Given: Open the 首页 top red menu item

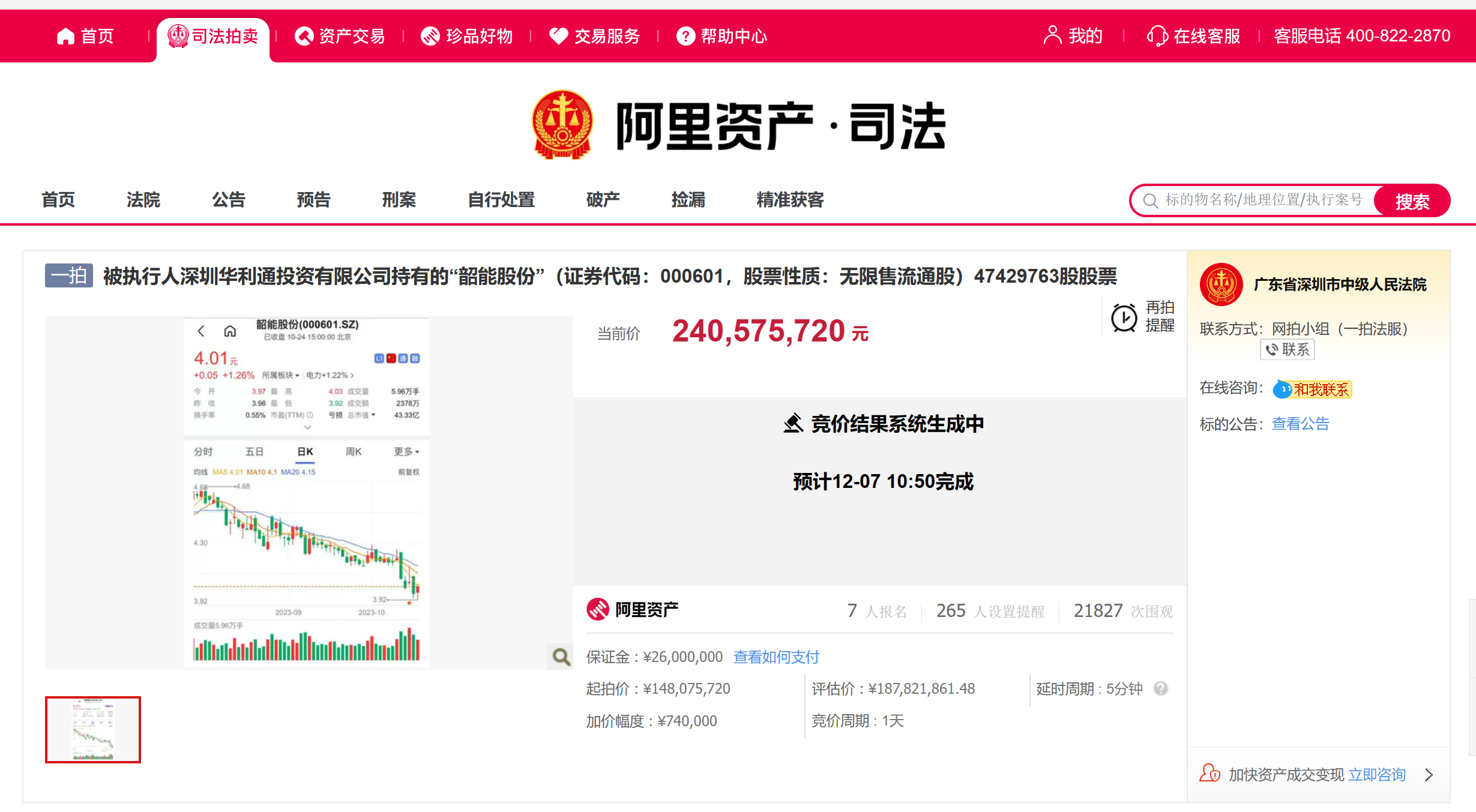Looking at the screenshot, I should (85, 36).
